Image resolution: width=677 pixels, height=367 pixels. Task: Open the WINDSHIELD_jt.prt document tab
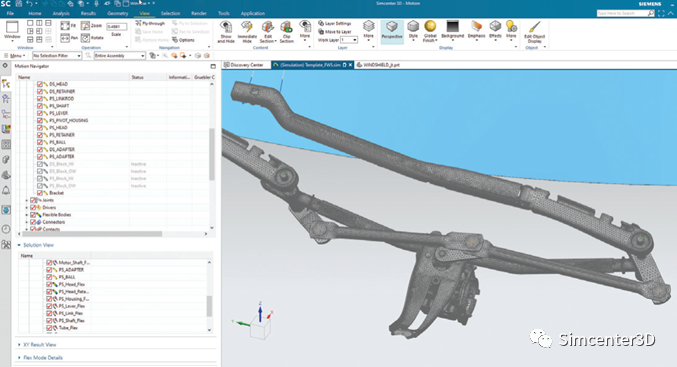[x=378, y=65]
